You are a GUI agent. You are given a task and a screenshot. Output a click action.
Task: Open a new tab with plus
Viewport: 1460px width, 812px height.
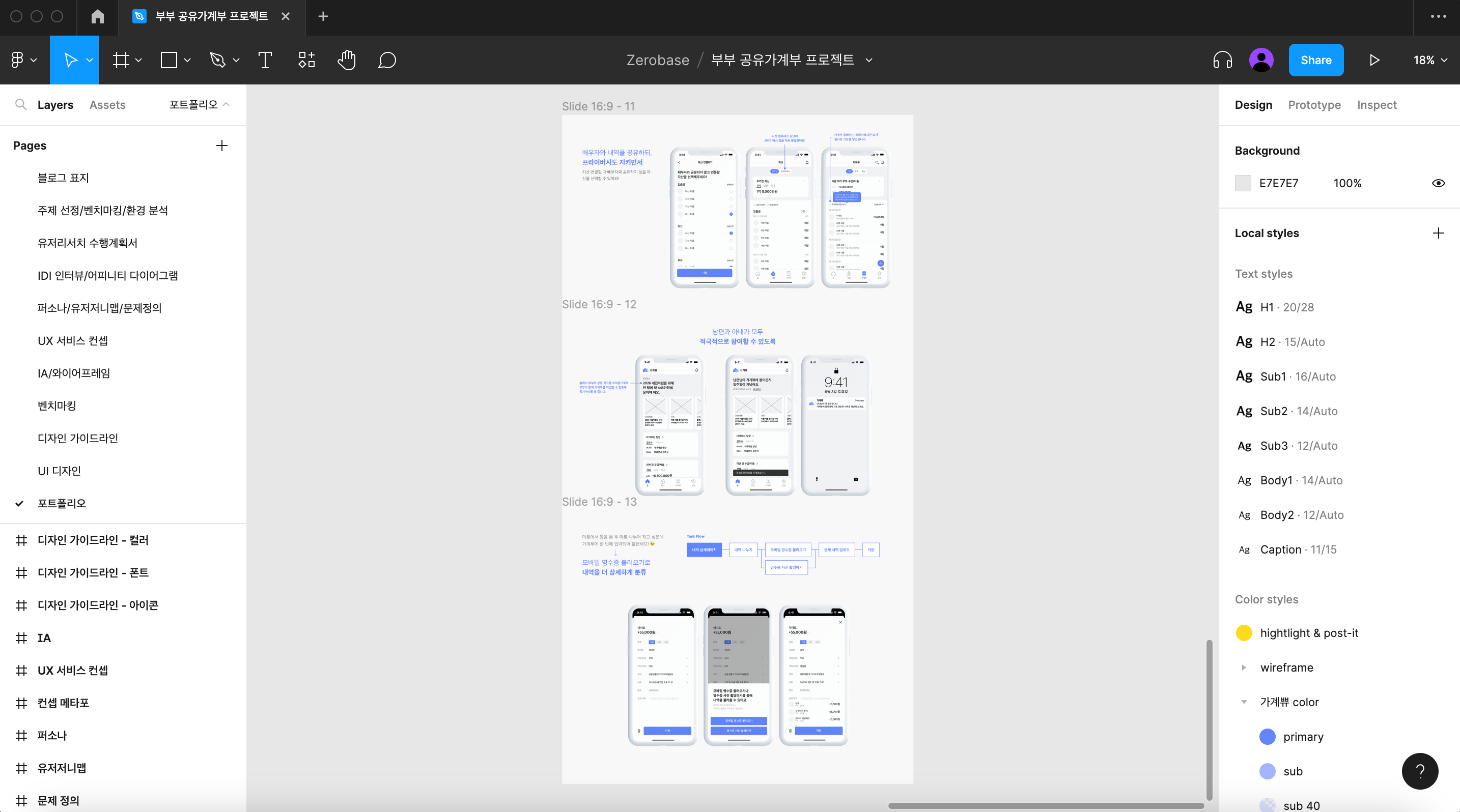tap(323, 16)
